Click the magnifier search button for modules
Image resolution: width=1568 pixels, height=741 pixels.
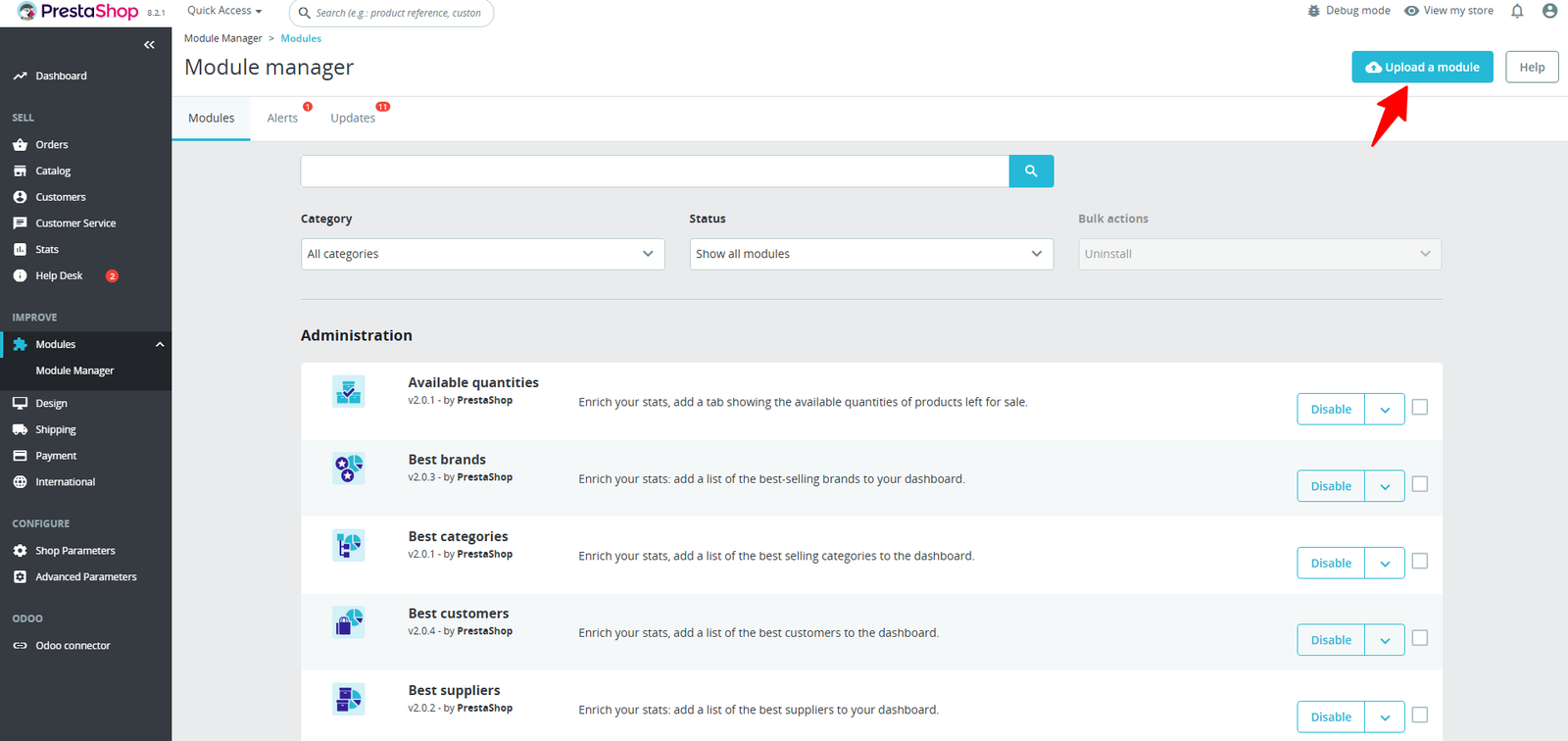(x=1031, y=171)
